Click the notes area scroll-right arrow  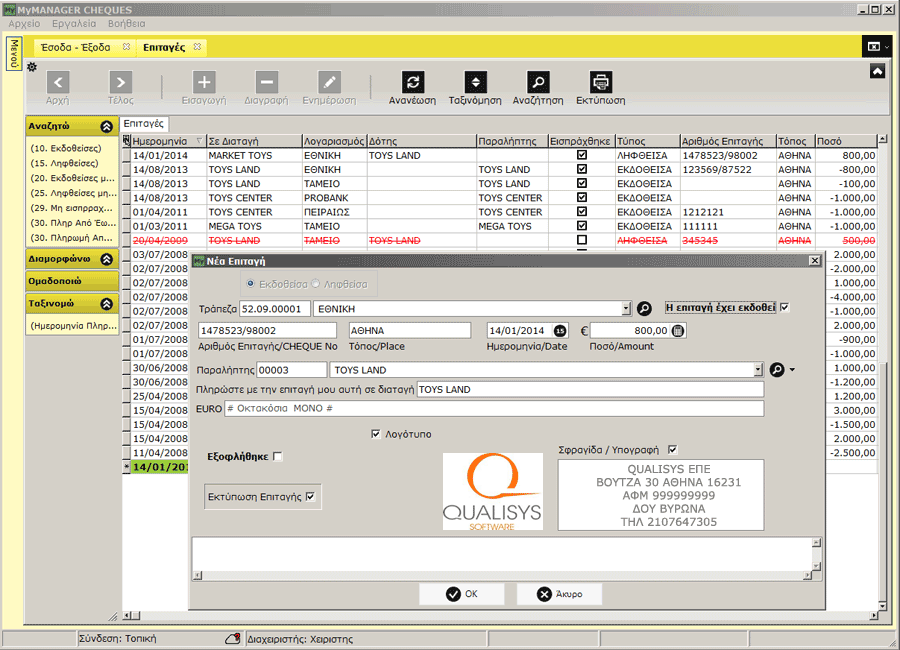tap(808, 575)
